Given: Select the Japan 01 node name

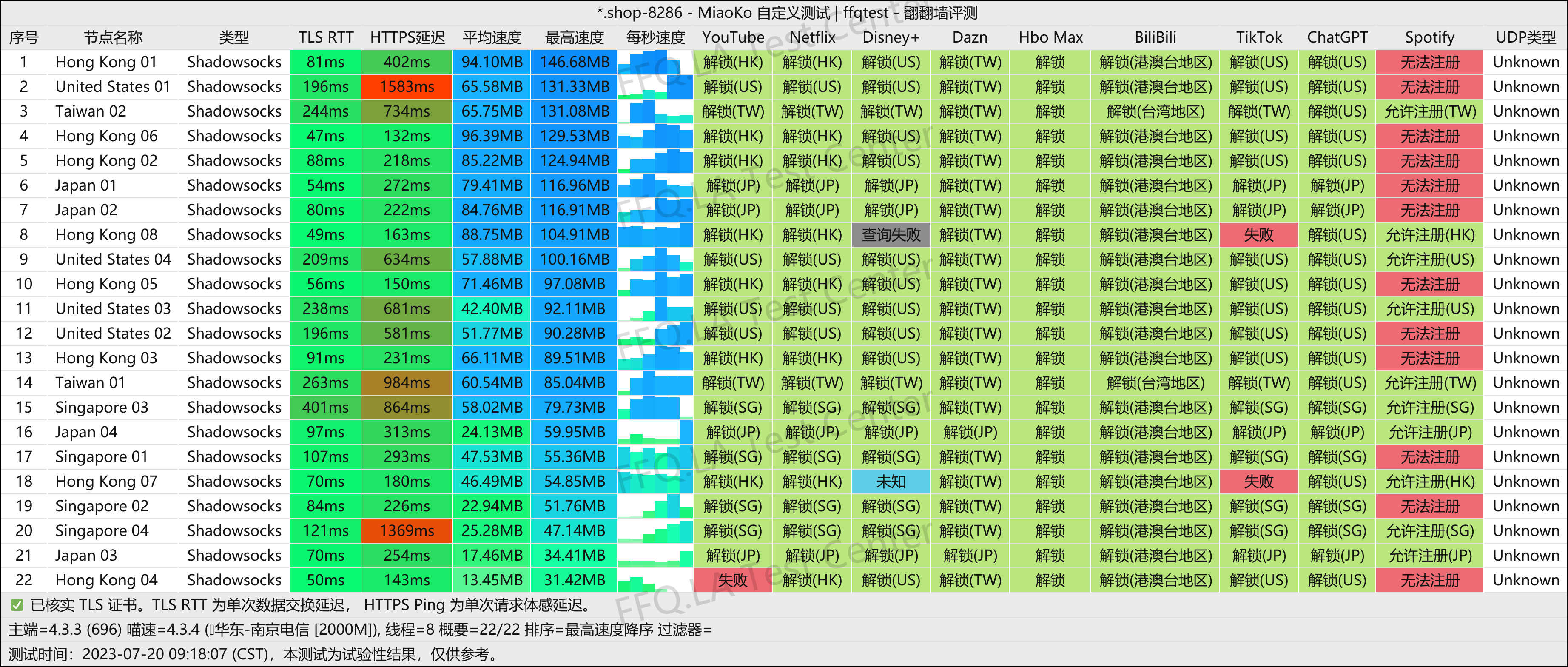Looking at the screenshot, I should [x=86, y=185].
